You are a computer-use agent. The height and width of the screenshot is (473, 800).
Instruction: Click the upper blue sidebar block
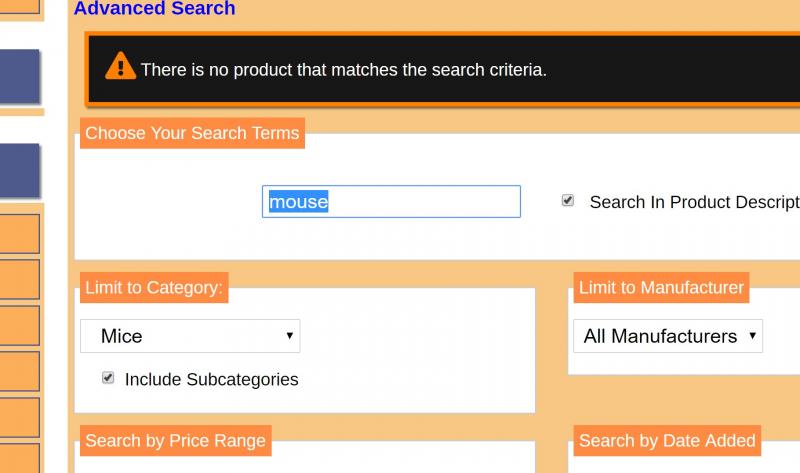19,77
